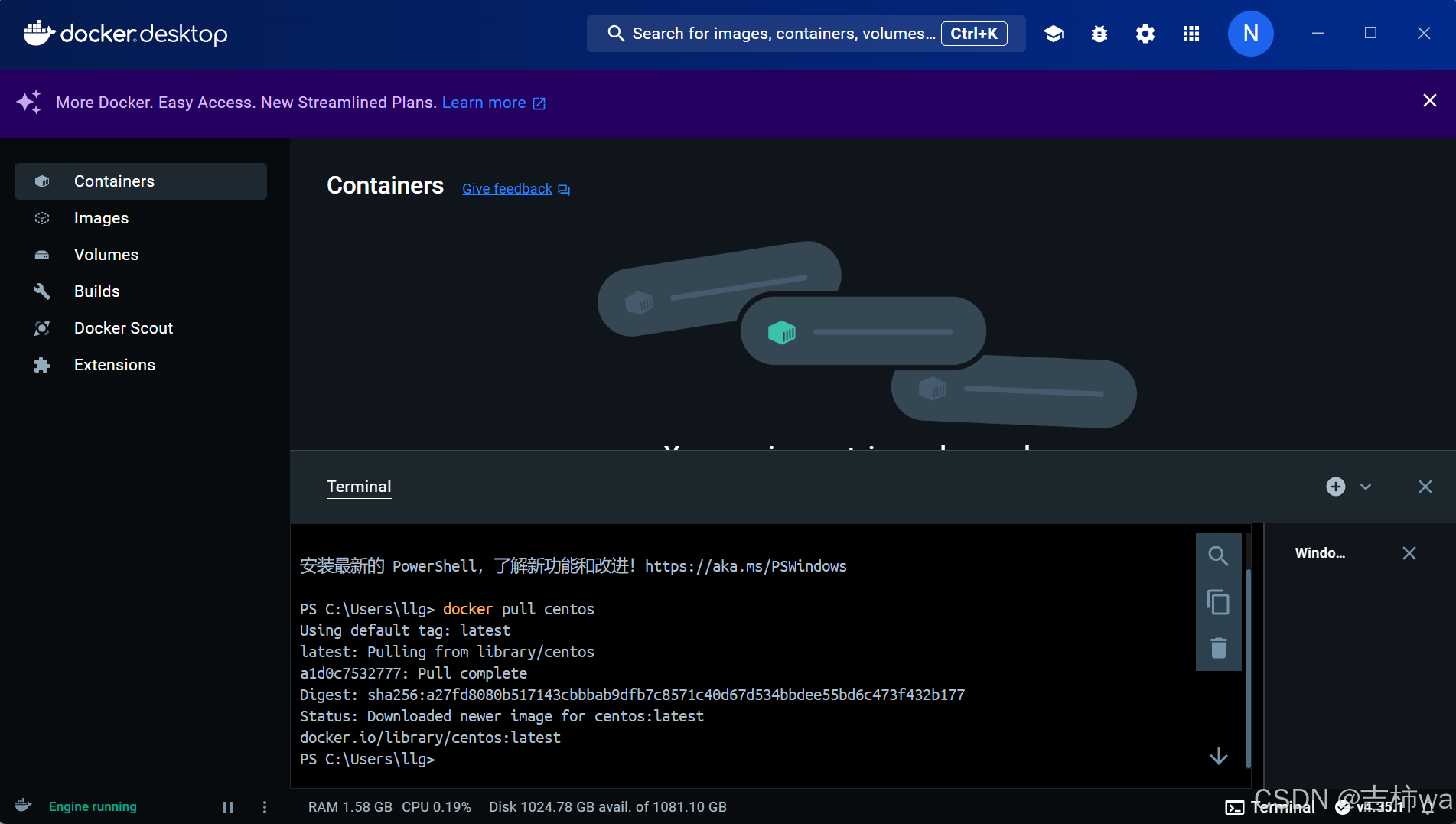Click the Engine running status label
Screen dimensions: 1456x824
coord(93,807)
